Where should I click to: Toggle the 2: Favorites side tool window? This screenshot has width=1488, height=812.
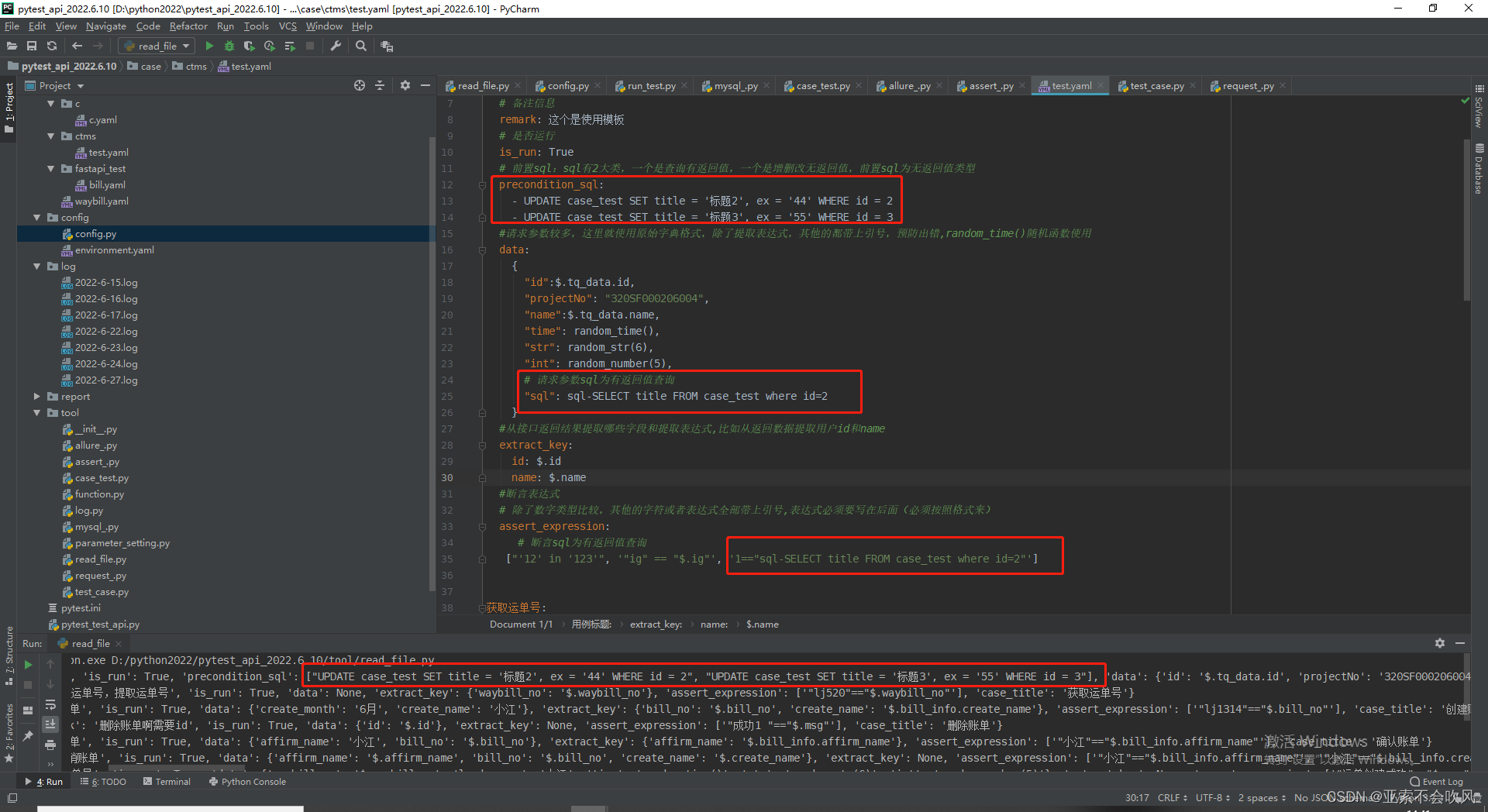(9, 734)
